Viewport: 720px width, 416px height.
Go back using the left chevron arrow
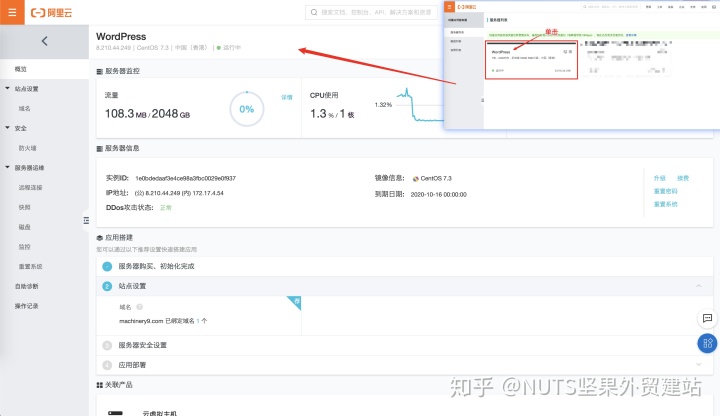[x=45, y=41]
